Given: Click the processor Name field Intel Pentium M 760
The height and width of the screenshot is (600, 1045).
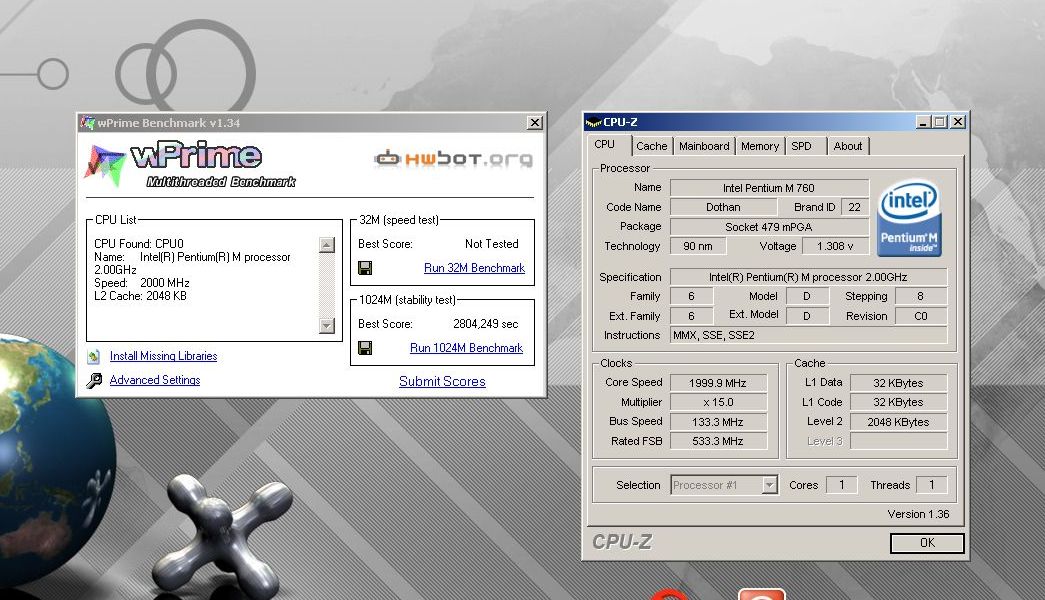Looking at the screenshot, I should click(769, 188).
